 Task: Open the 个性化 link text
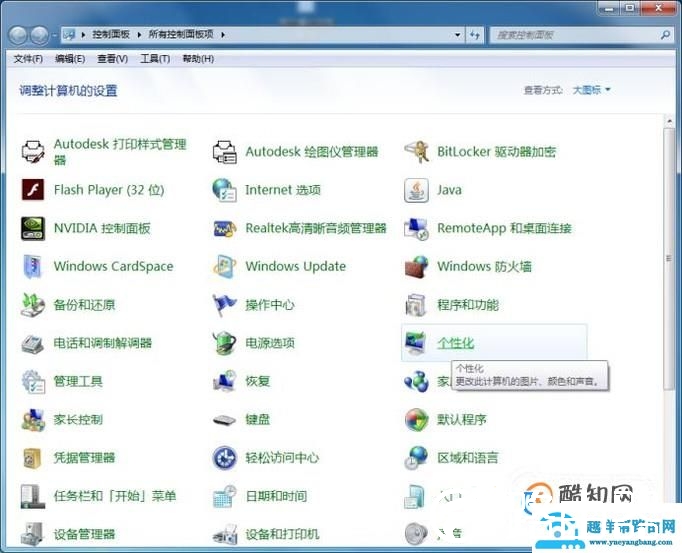(455, 343)
